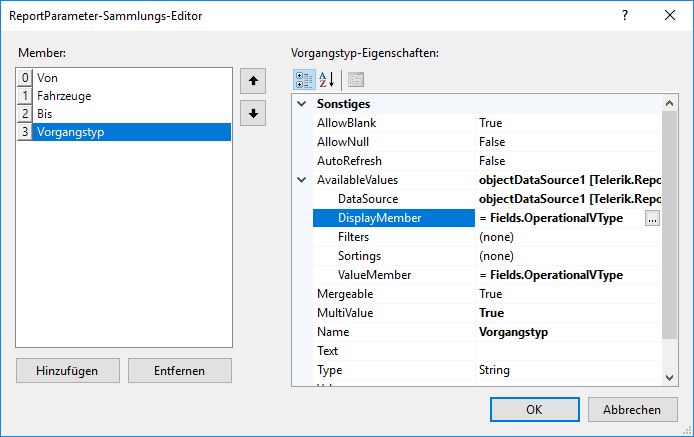Close the ReportParameter editor dialog
This screenshot has width=694, height=437.
coord(667,16)
